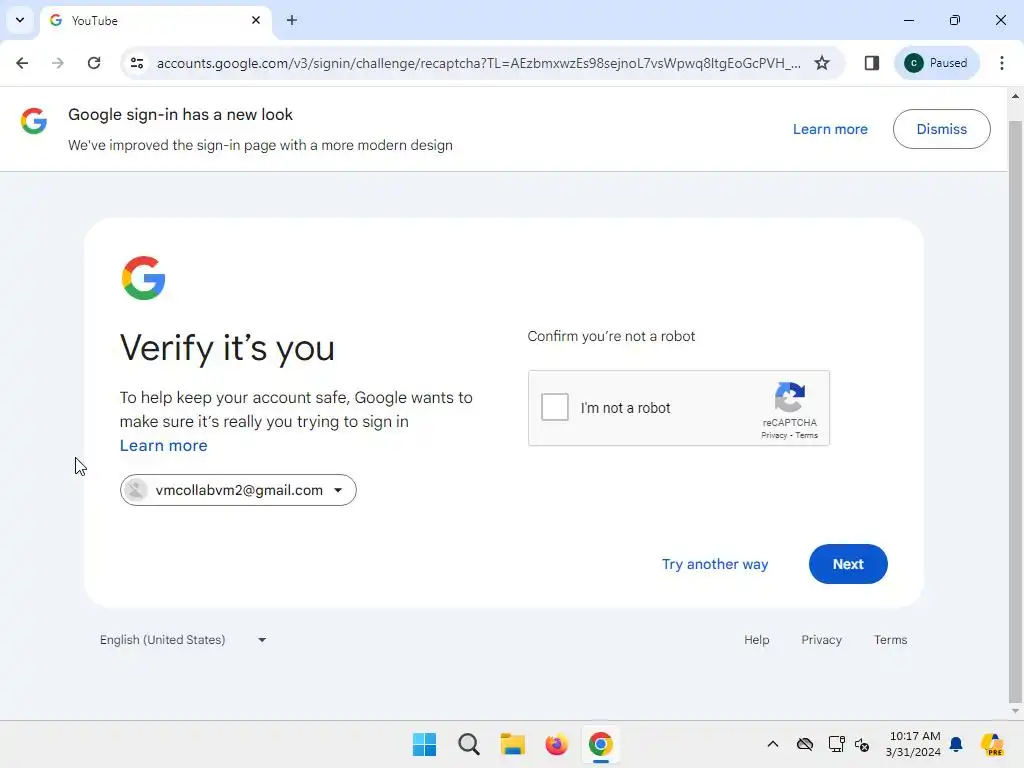Viewport: 1024px width, 768px height.
Task: Go back using the browser back arrow
Action: click(x=22, y=63)
